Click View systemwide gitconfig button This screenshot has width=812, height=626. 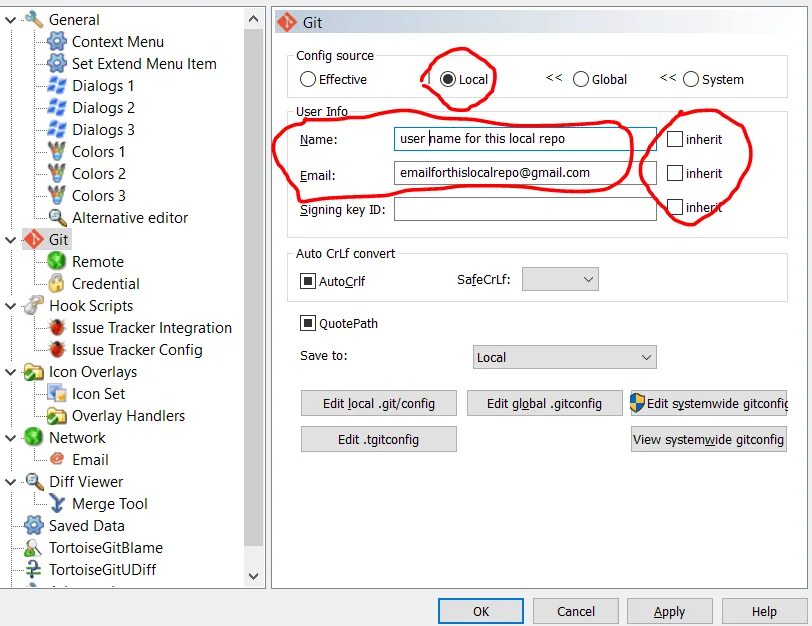click(x=708, y=439)
